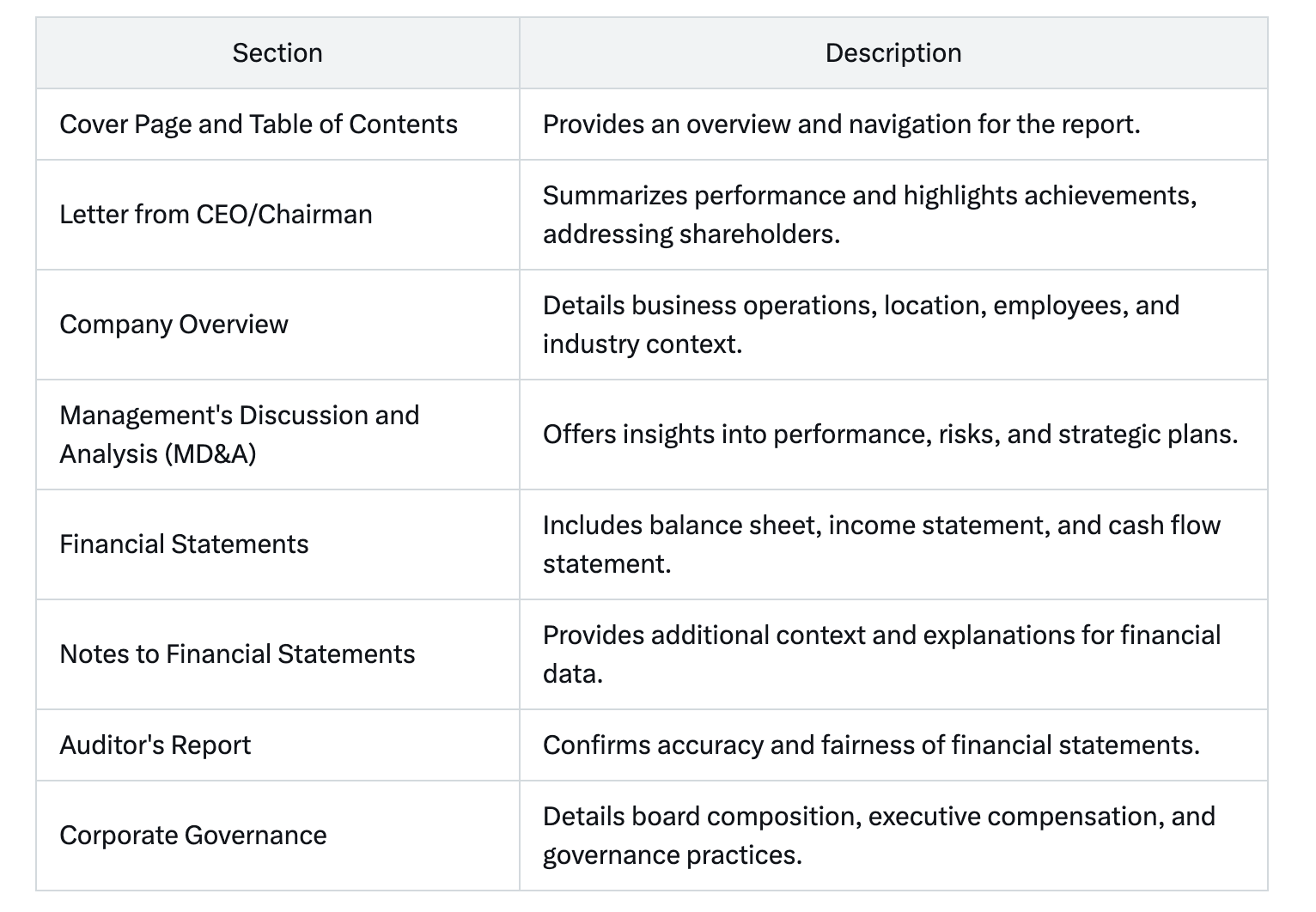The width and height of the screenshot is (1316, 912).
Task: Select text summarizing performance and highlighting achievements
Action: [x=870, y=215]
